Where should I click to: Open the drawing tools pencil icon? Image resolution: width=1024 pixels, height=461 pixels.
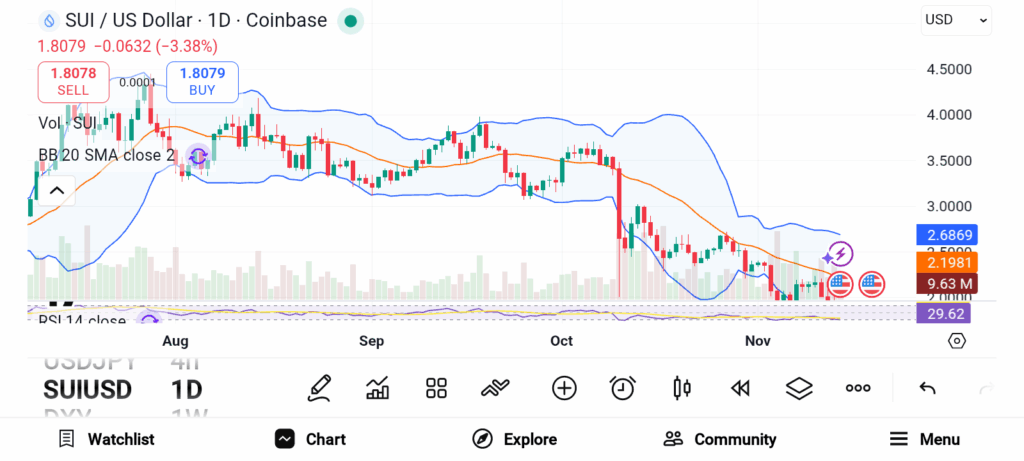(320, 388)
